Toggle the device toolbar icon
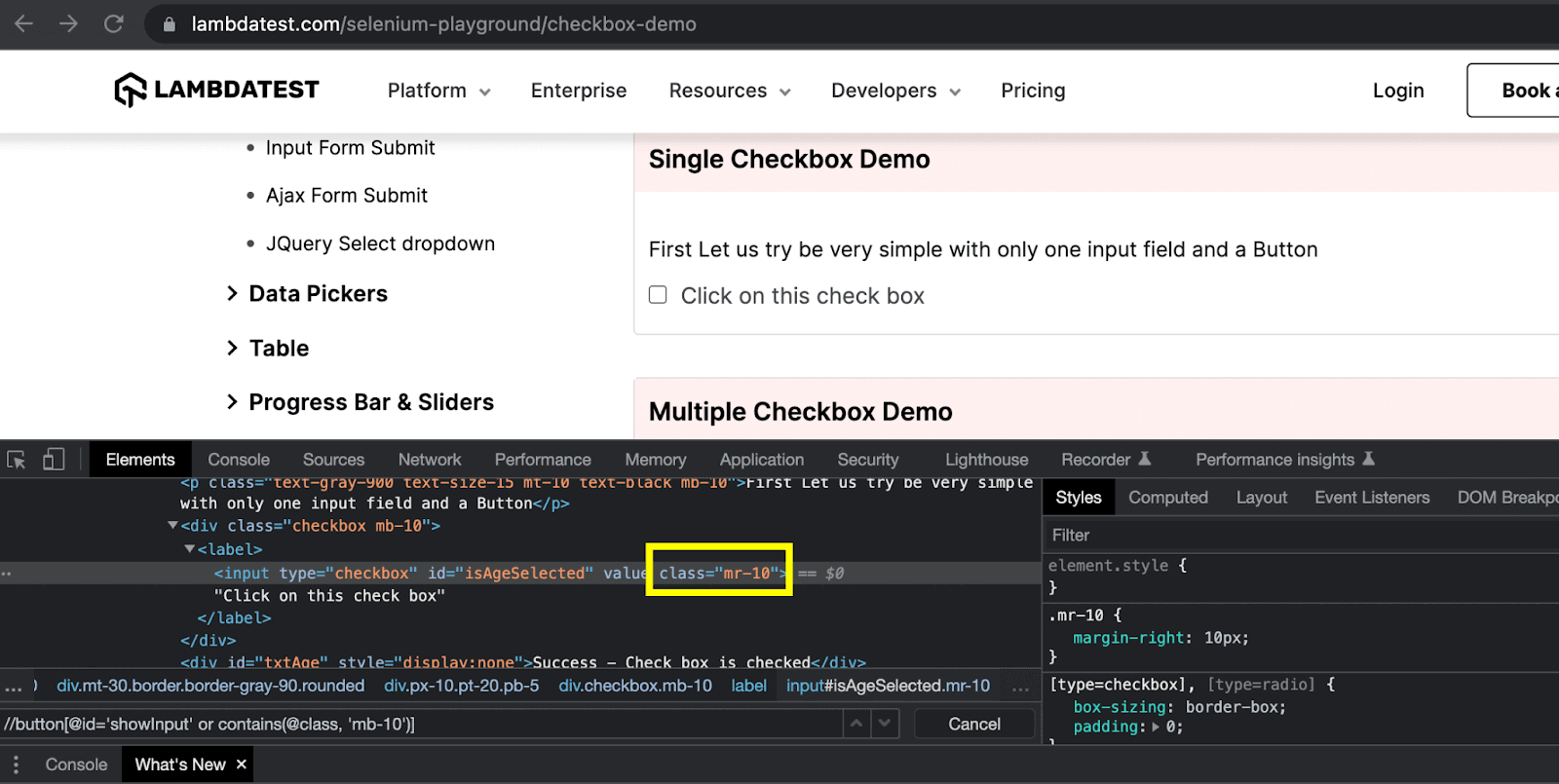 pos(54,460)
